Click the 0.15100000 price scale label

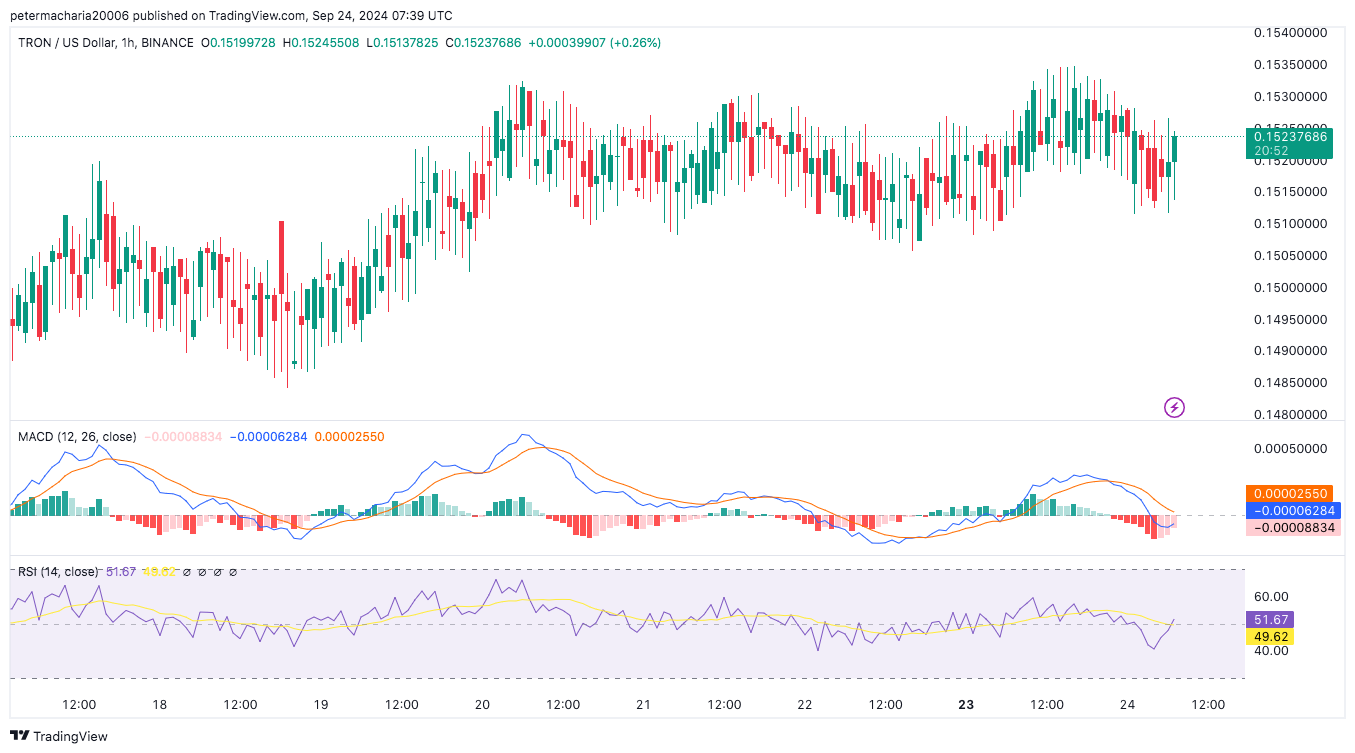coord(1290,224)
